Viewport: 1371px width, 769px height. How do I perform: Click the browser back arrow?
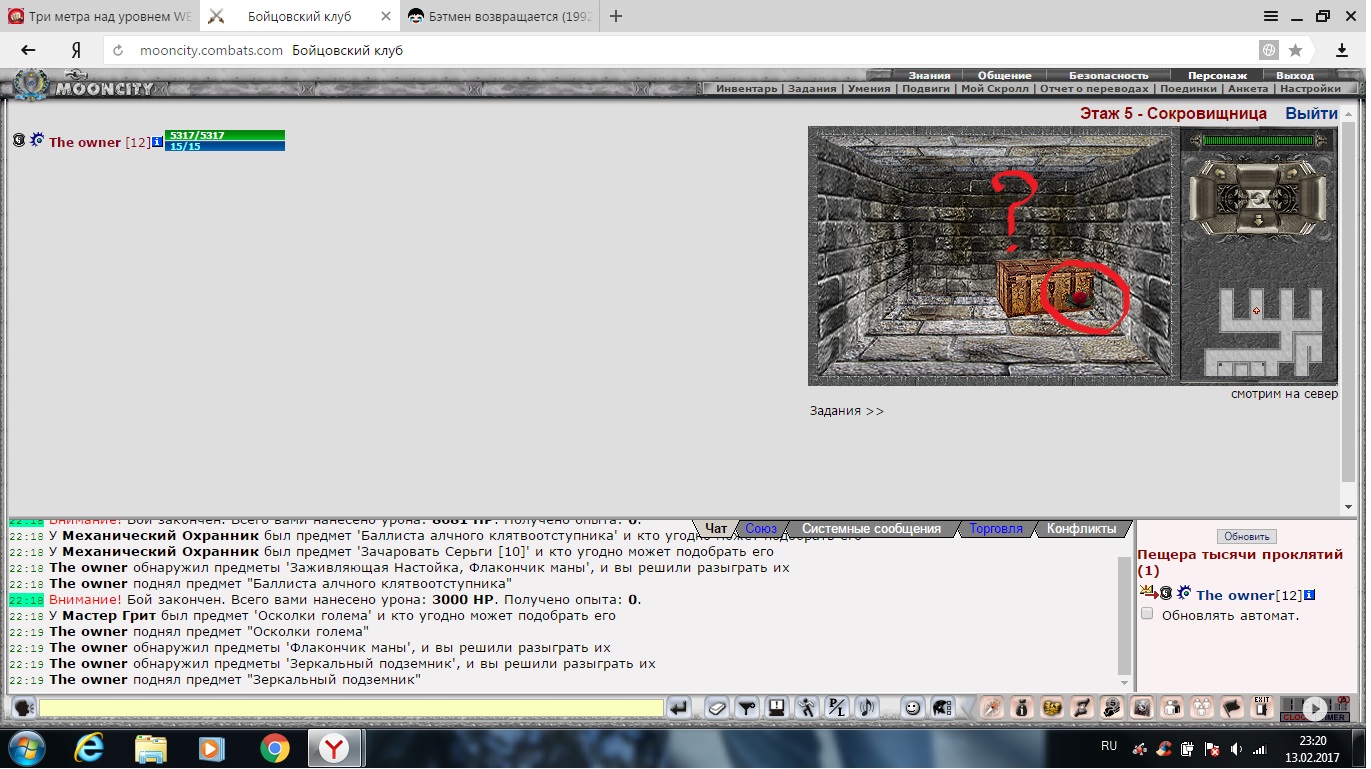point(28,50)
